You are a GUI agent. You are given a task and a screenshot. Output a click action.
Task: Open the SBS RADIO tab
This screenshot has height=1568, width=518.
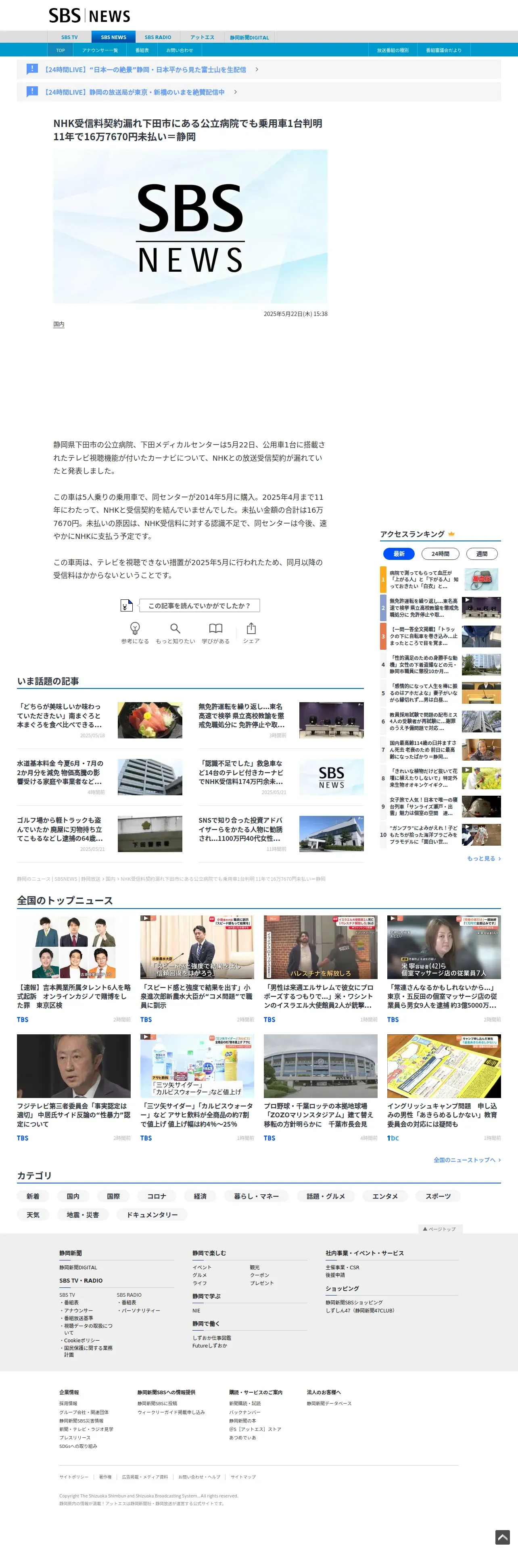point(158,37)
